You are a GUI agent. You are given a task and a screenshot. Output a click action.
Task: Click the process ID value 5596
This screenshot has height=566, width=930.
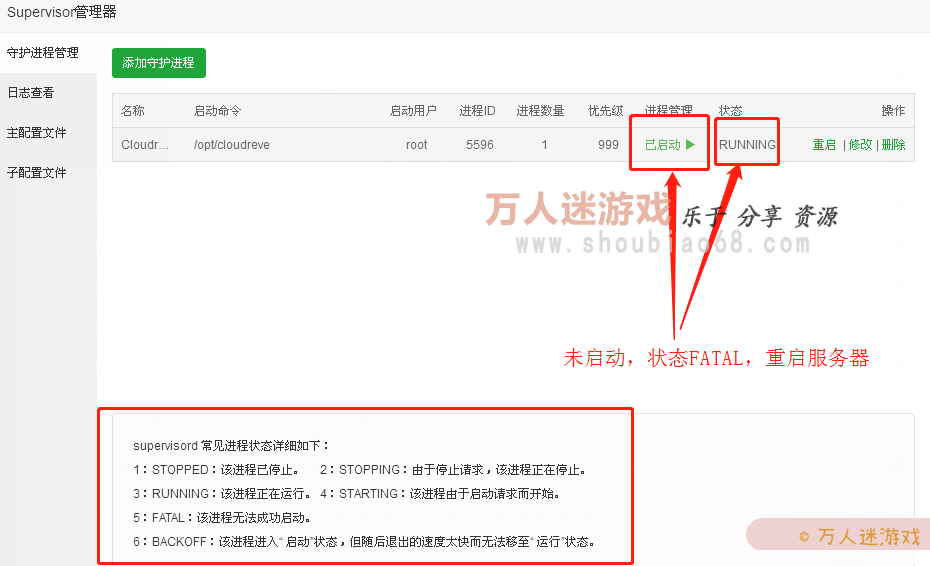480,145
